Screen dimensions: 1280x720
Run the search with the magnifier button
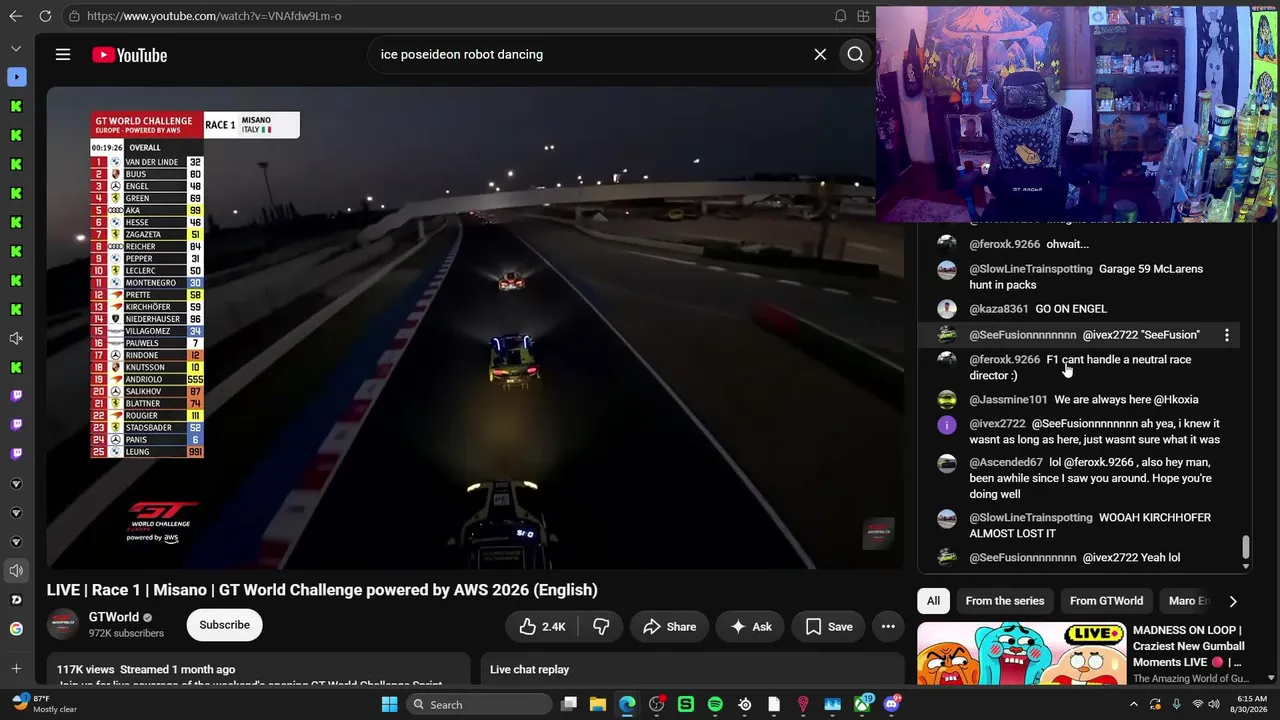pos(856,55)
